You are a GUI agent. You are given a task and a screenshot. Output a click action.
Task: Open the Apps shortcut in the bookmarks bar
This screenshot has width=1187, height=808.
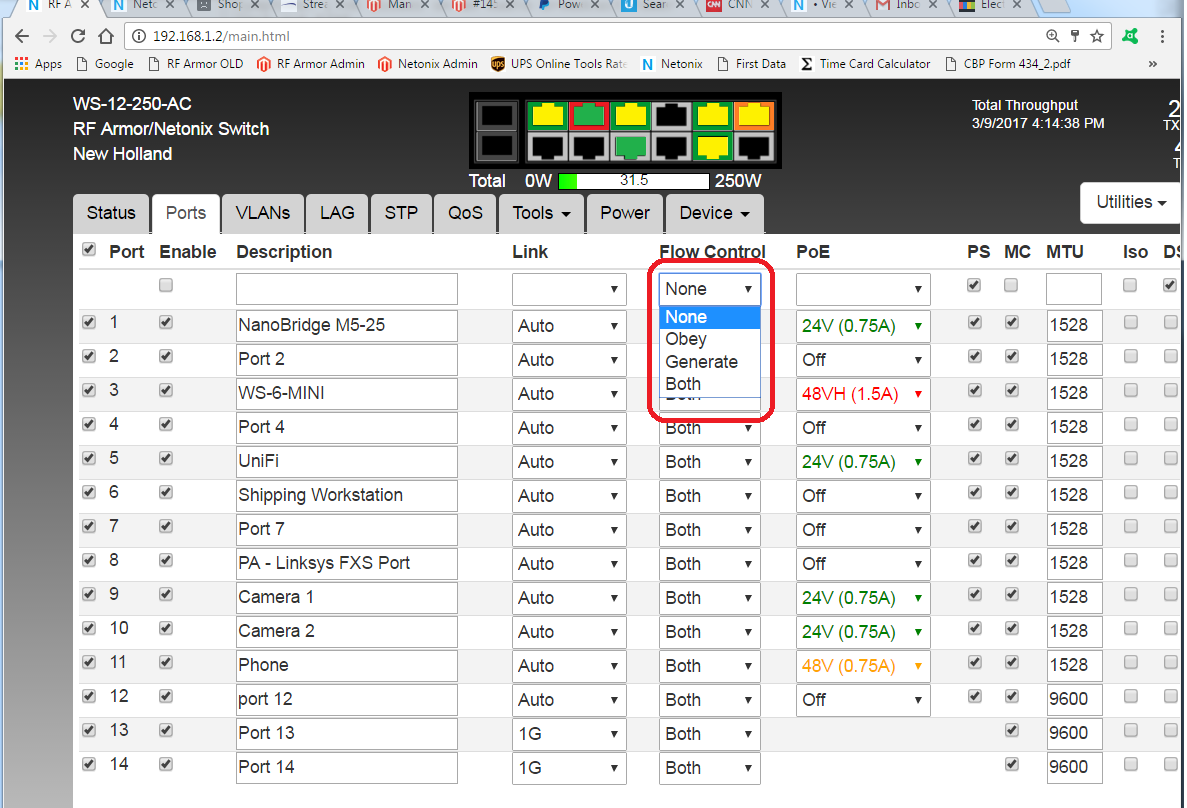38,64
